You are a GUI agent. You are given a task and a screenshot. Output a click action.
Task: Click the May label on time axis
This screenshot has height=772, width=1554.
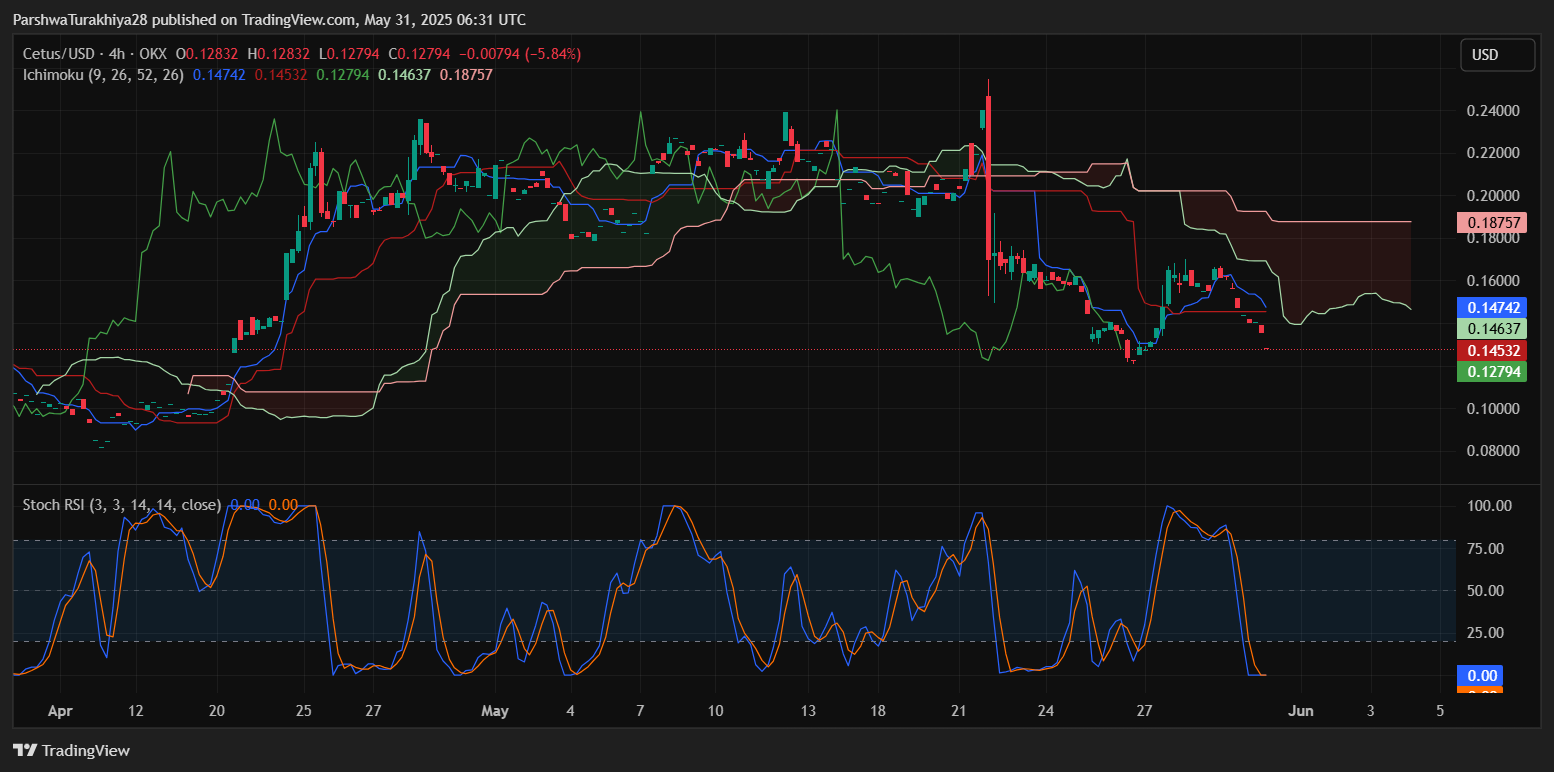click(495, 711)
